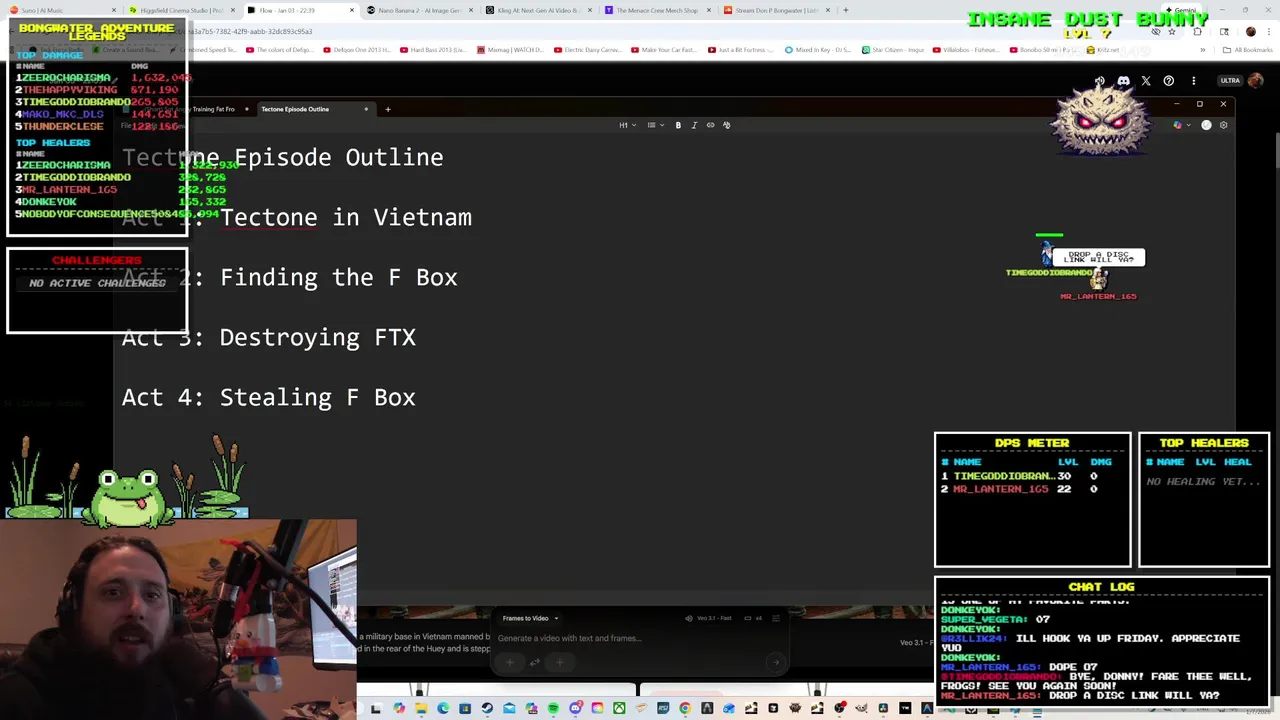Click the line 'Act 4: Stealing F Box'
Image resolution: width=1280 pixels, height=720 pixels.
point(269,397)
